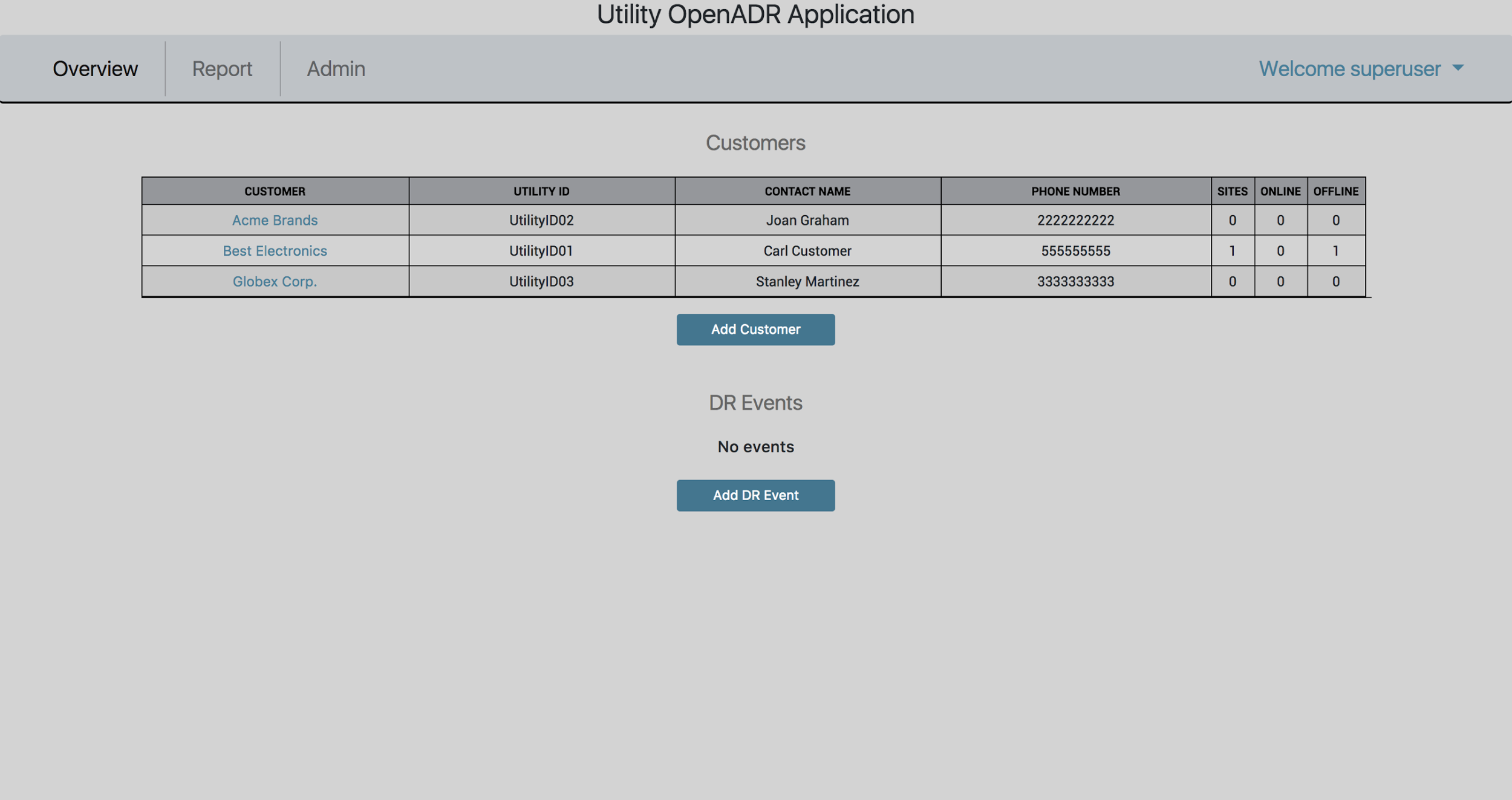Click the Sites count for Globex Corp.
Image resolution: width=1512 pixels, height=800 pixels.
pyautogui.click(x=1232, y=282)
